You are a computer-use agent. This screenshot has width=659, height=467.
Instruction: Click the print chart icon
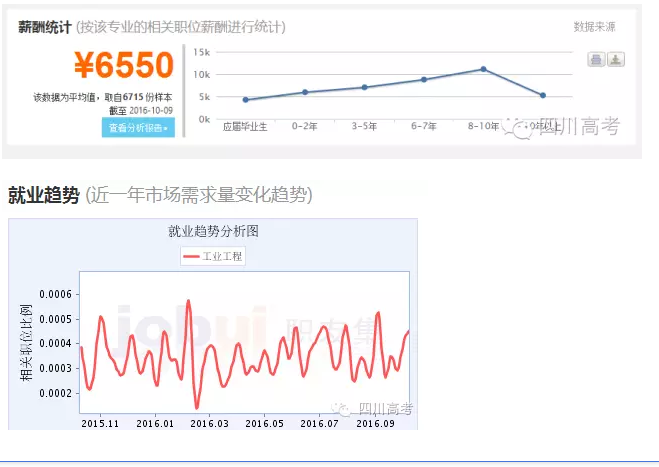click(596, 59)
